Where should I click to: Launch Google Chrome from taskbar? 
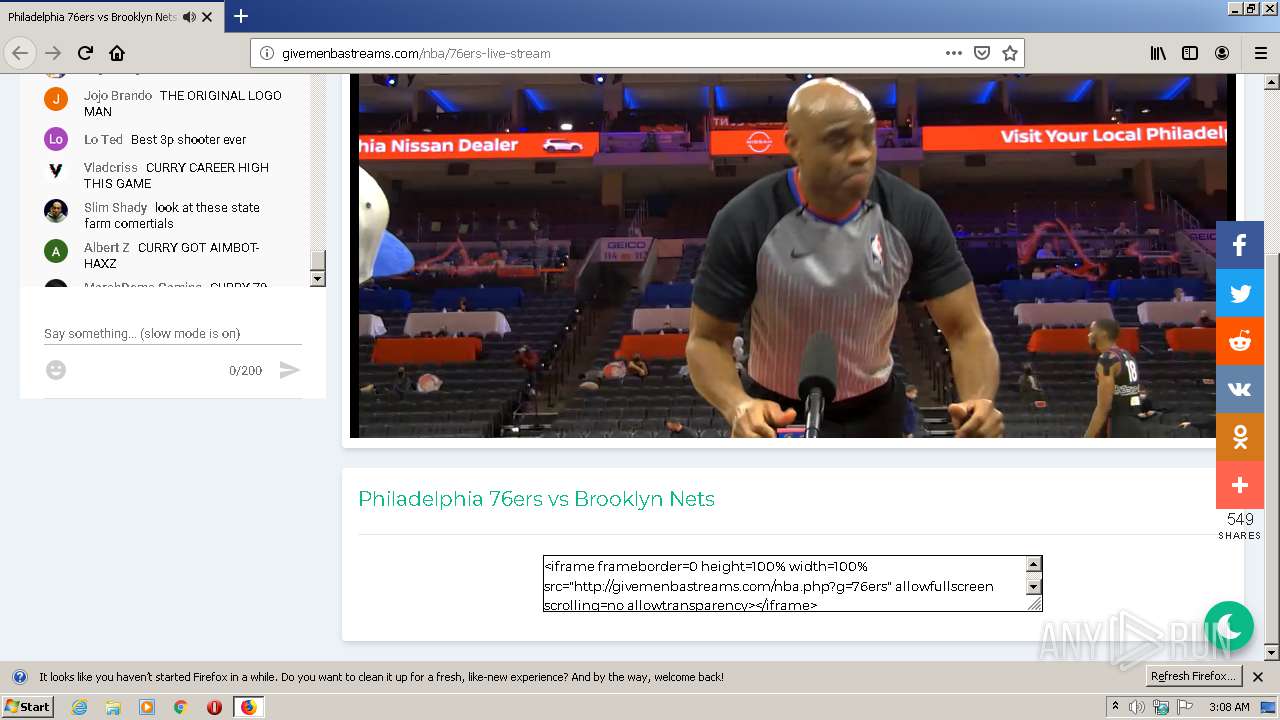(x=181, y=707)
